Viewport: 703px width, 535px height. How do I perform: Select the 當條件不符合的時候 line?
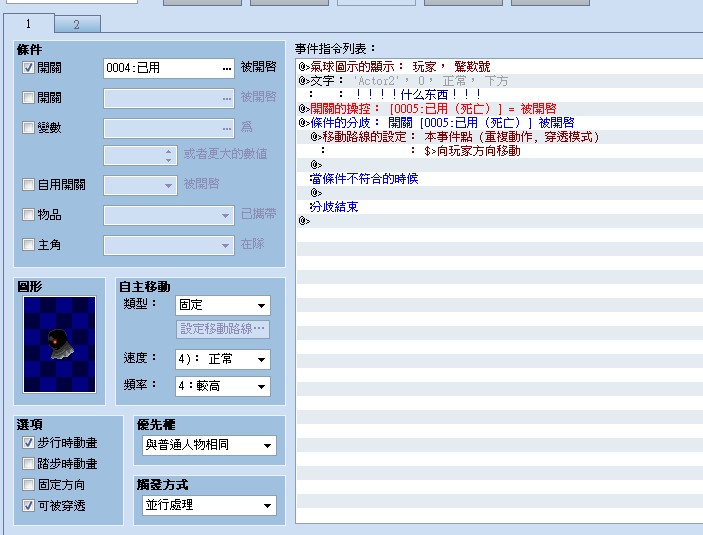[x=499, y=178]
